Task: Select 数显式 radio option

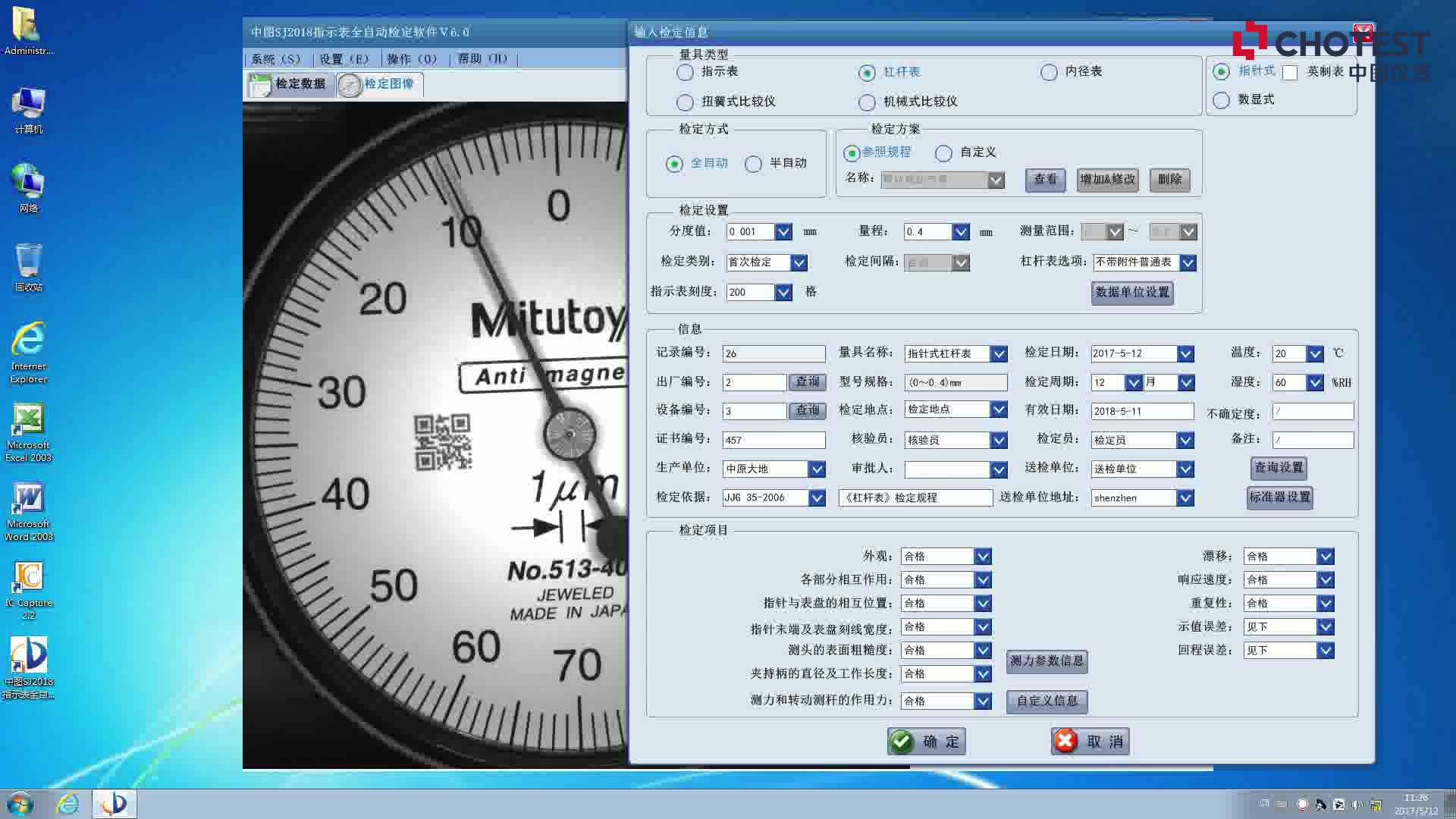Action: [x=1221, y=100]
